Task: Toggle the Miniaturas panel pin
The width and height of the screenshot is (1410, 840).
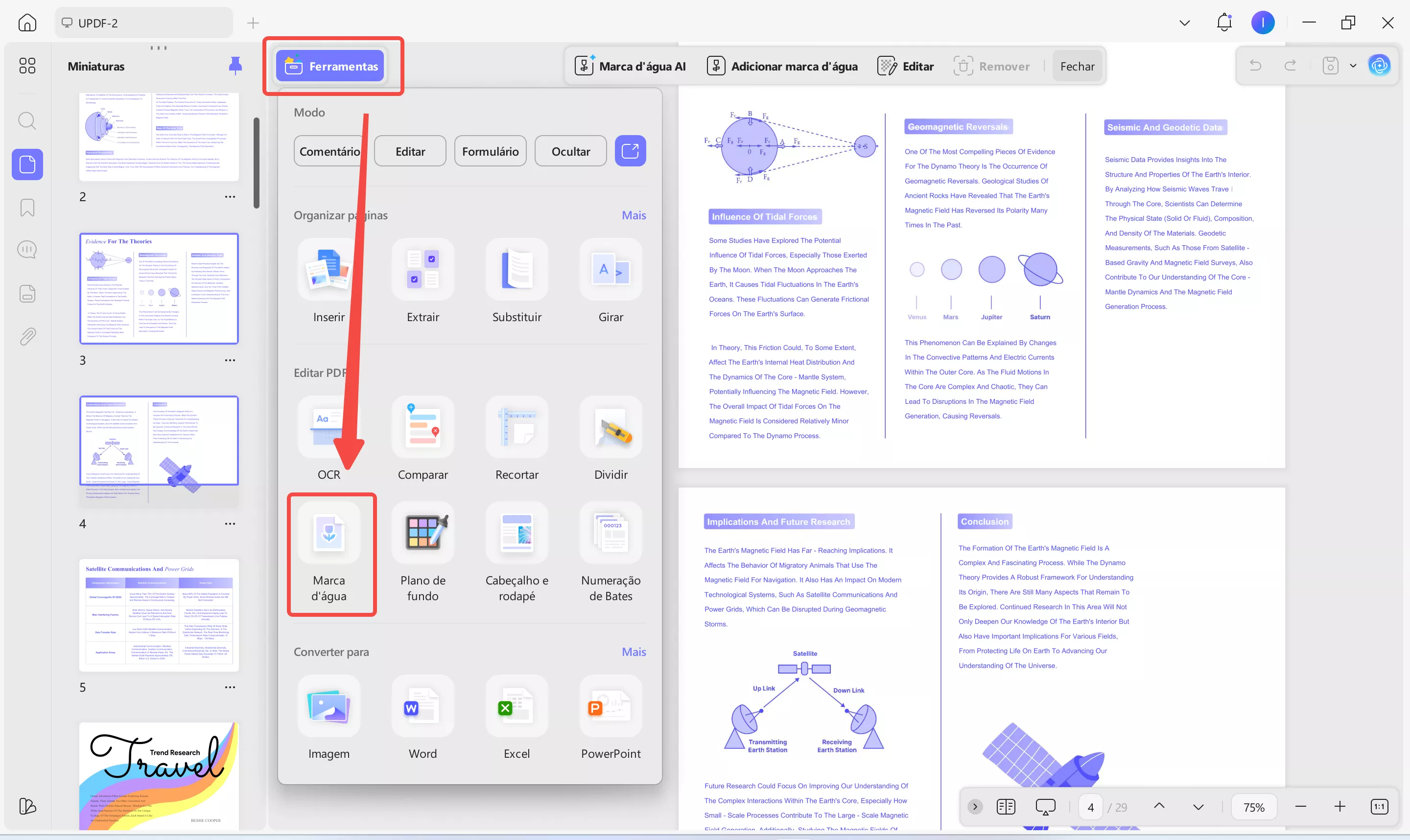Action: tap(235, 66)
